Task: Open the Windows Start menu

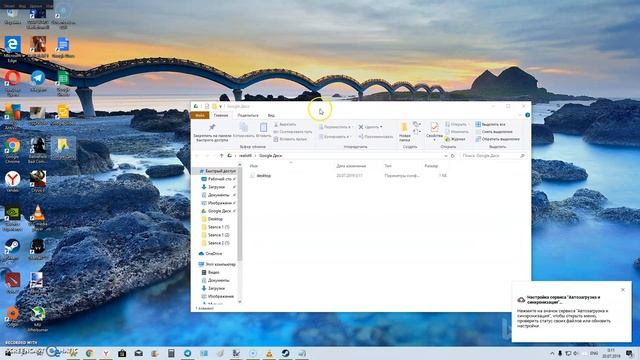Action: [7, 353]
